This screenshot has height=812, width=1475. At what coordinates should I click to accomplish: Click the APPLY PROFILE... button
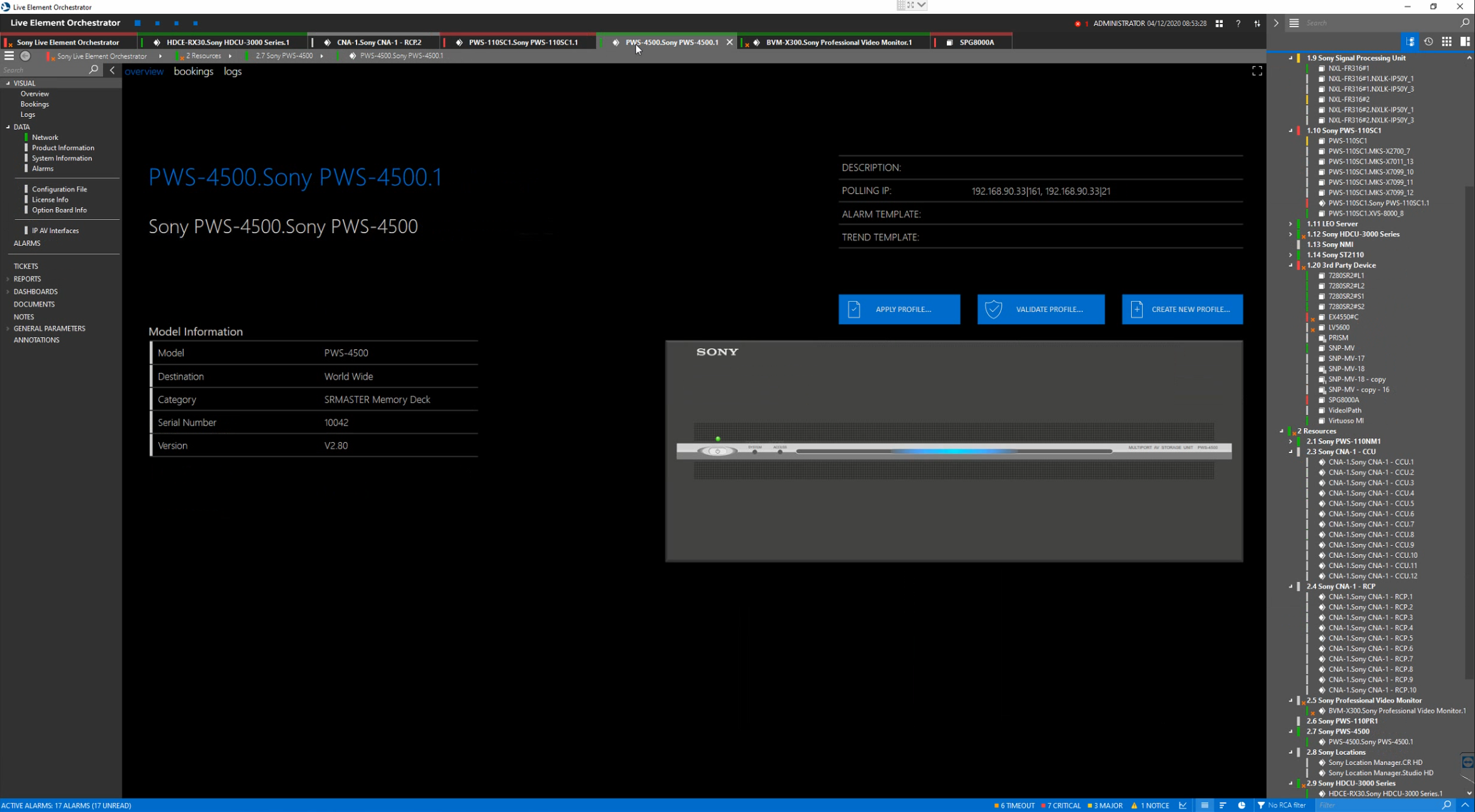[899, 309]
